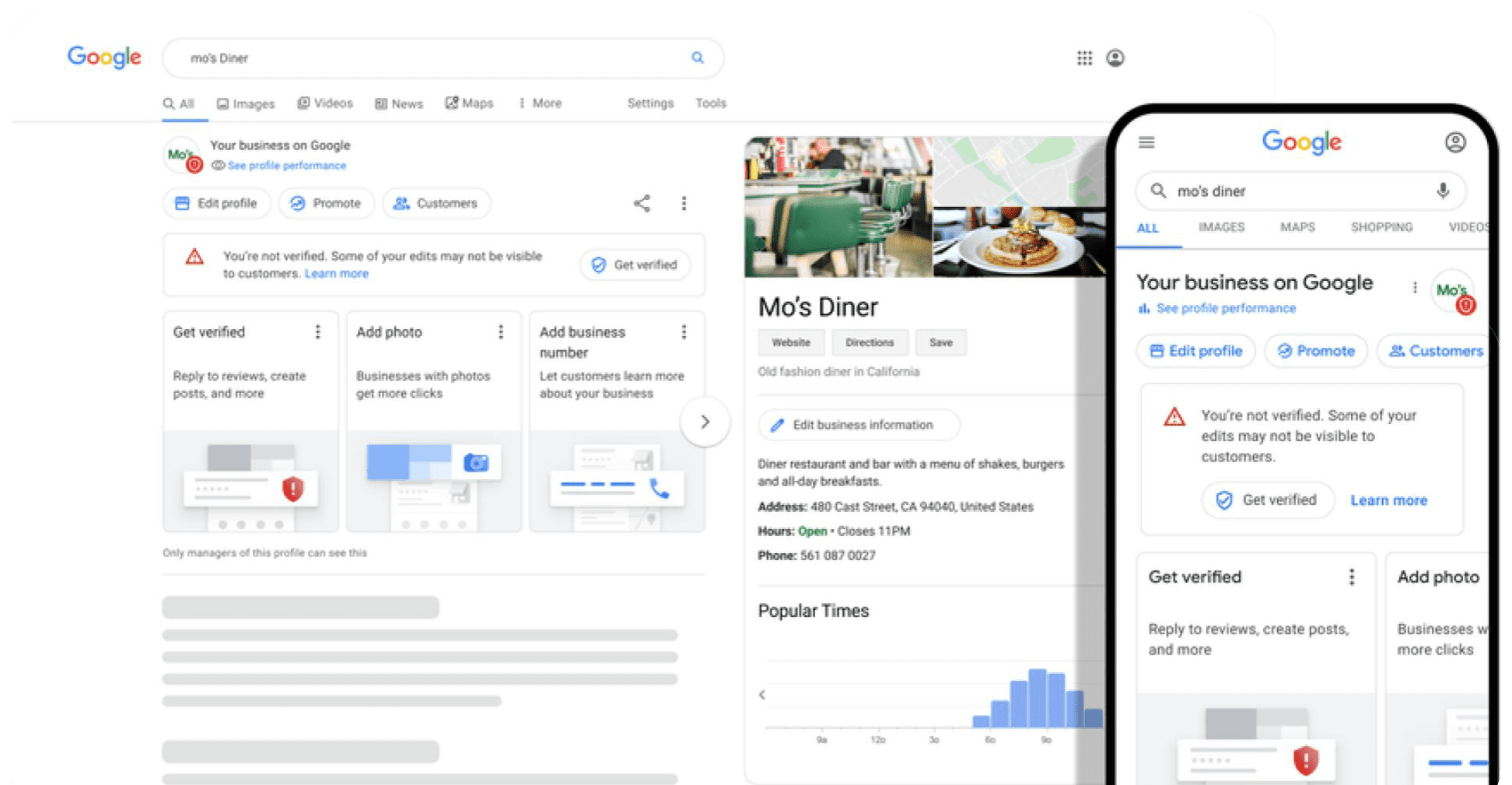This screenshot has height=785, width=1512.
Task: Tap See profile performance on phone
Action: click(1226, 308)
